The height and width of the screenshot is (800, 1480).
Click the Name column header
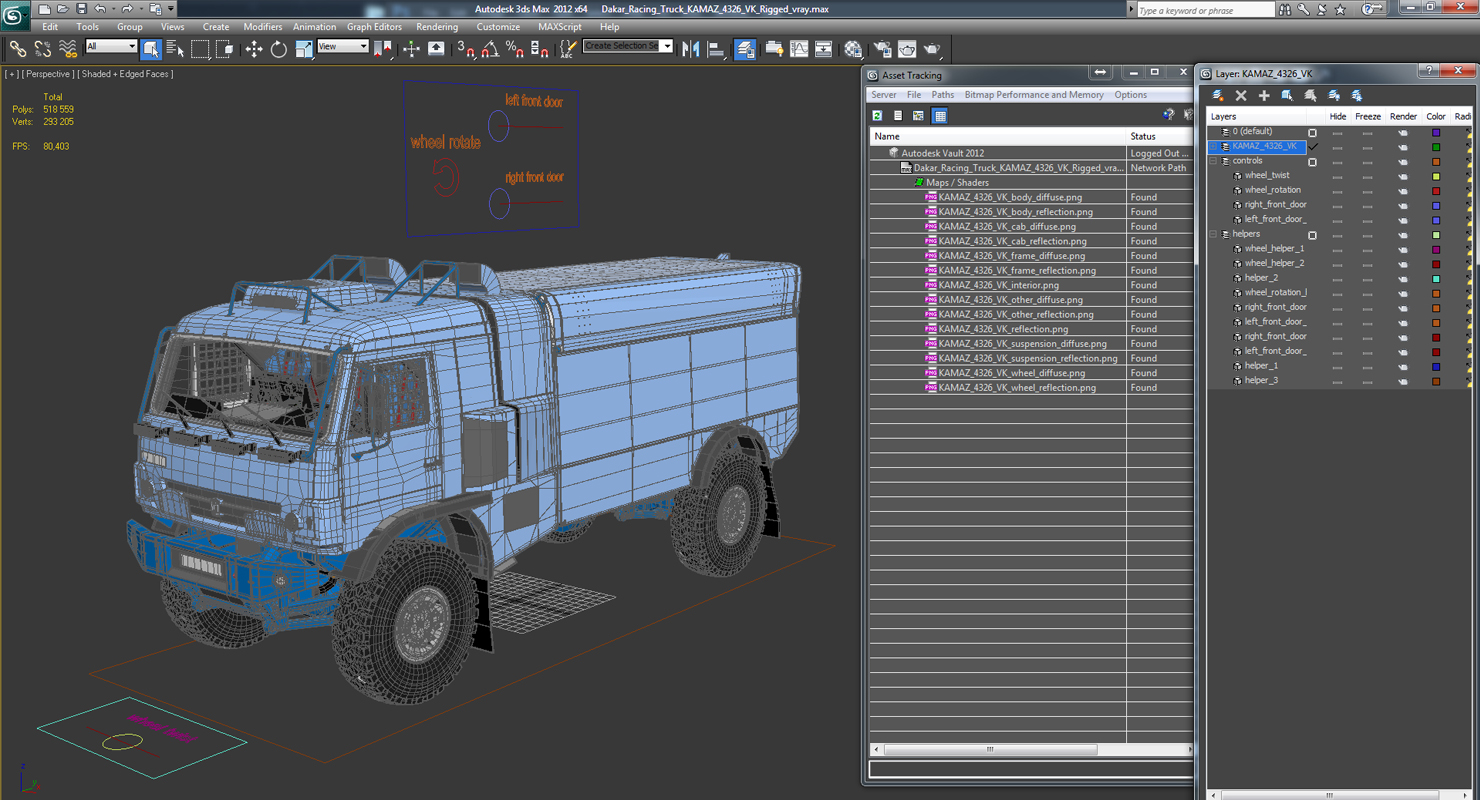click(998, 136)
